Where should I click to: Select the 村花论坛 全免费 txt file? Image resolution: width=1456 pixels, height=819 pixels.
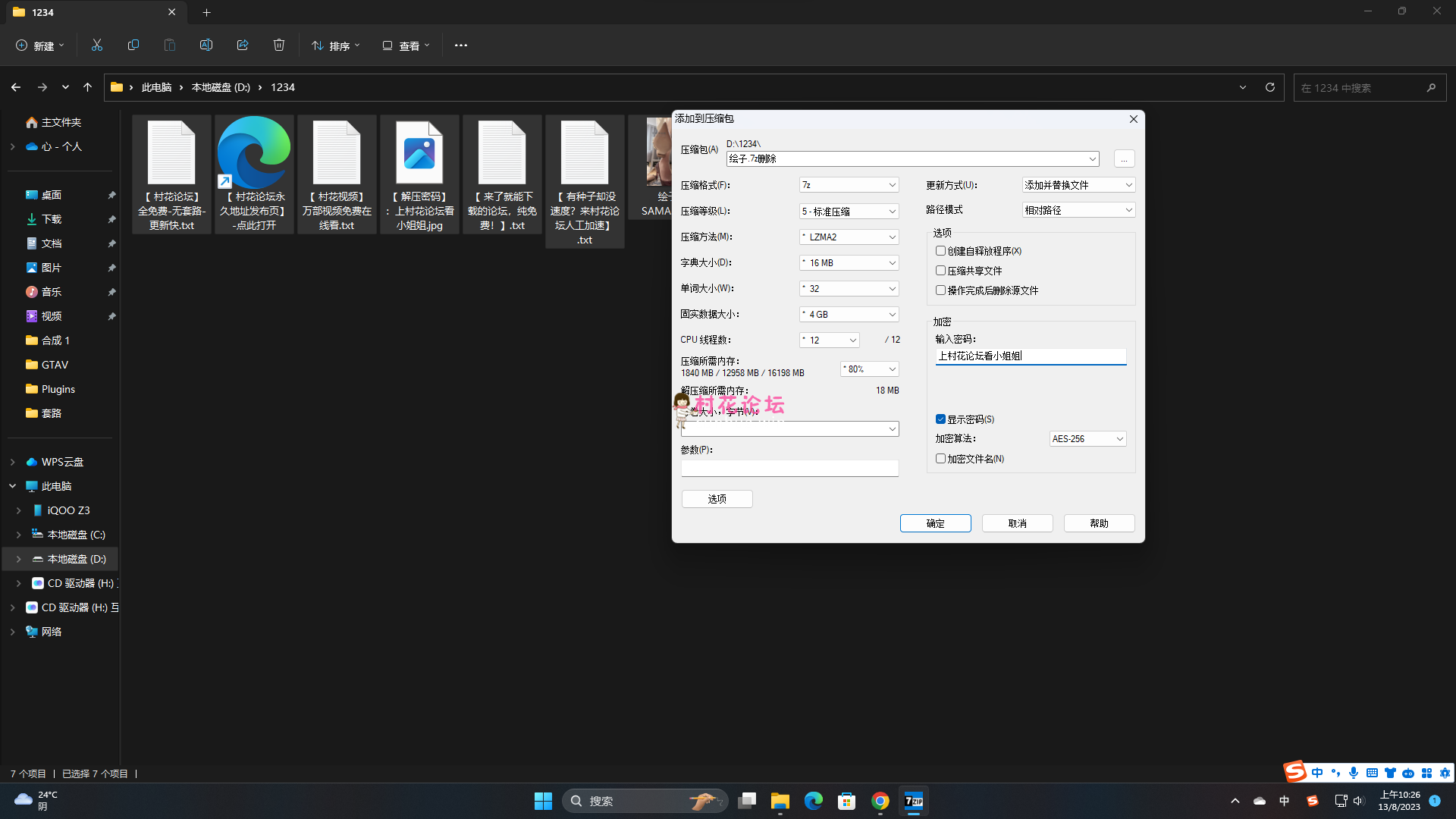pyautogui.click(x=171, y=174)
